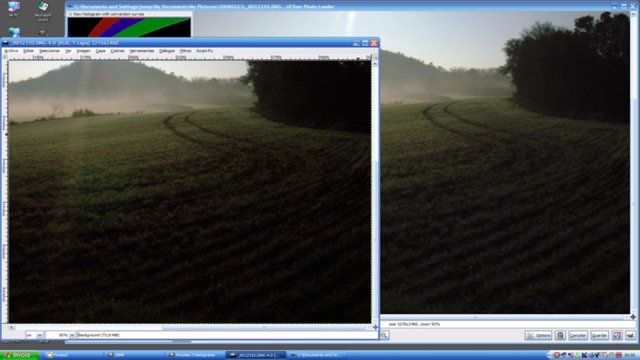This screenshot has height=360, width=640.
Task: Click the 'Background (75,8 MB)' status text
Action: tap(99, 335)
